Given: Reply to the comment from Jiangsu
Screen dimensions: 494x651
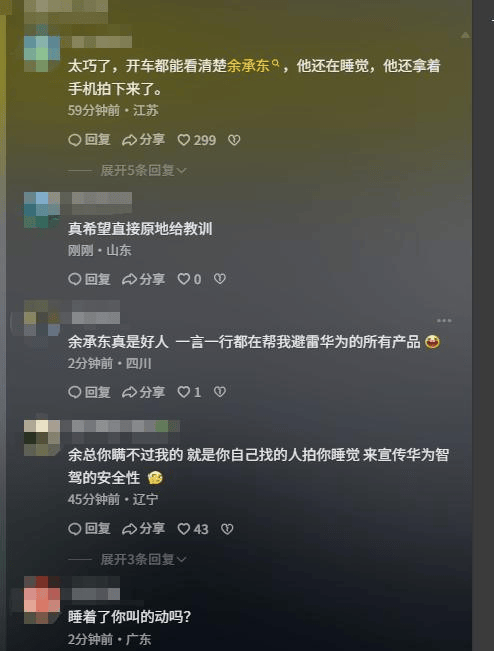Looking at the screenshot, I should click(x=89, y=140).
